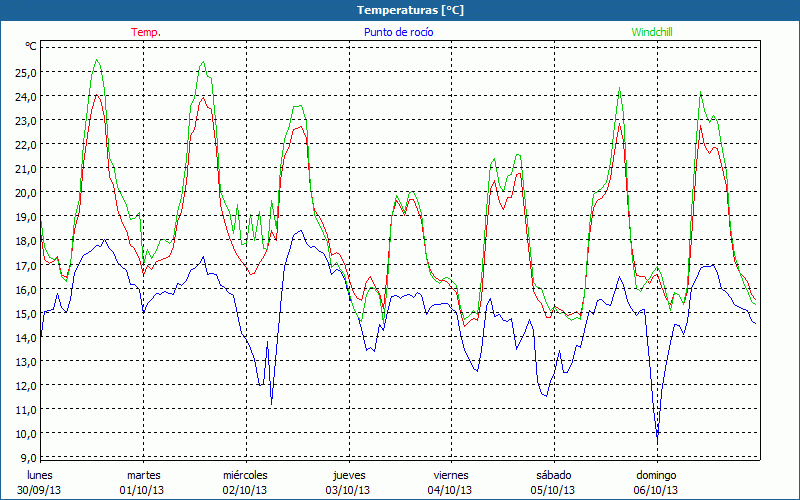Select the red Temp. legend label
This screenshot has height=500, width=800.
(x=145, y=32)
